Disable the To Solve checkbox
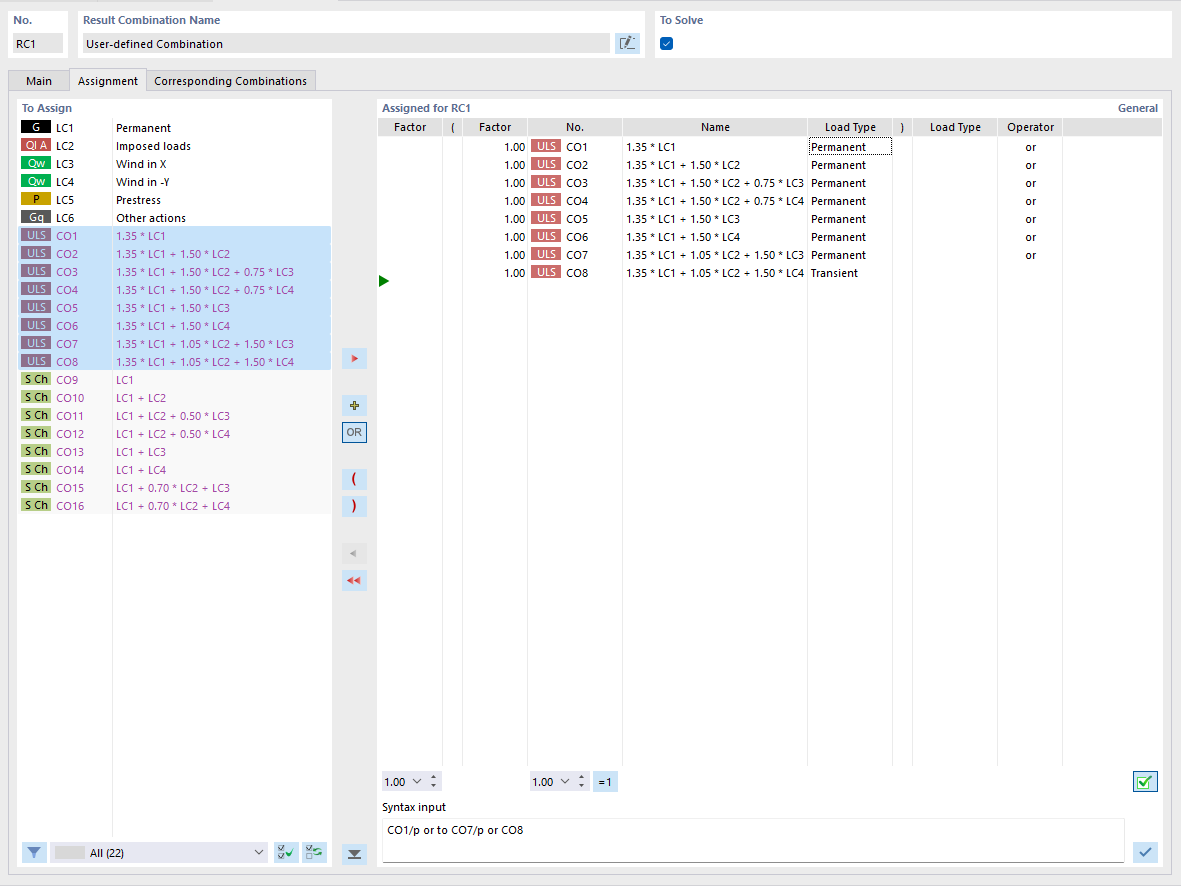 pos(666,43)
